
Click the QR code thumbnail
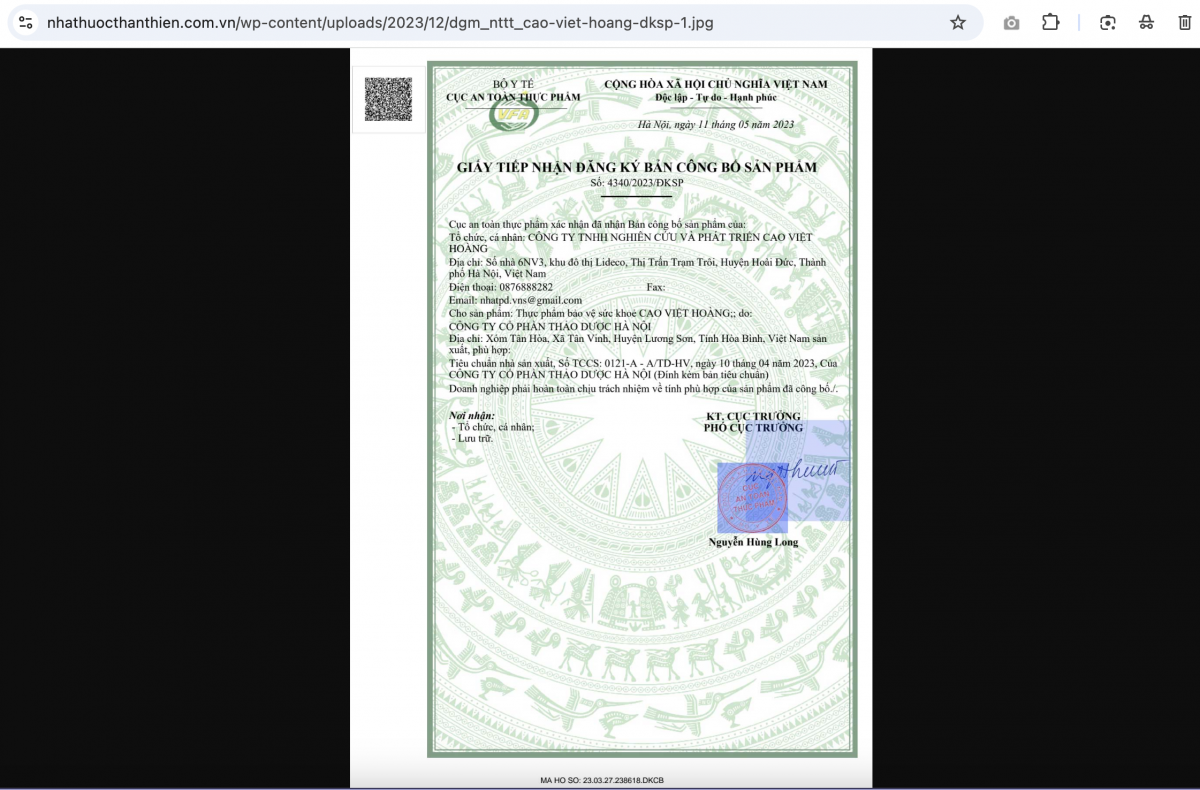pyautogui.click(x=388, y=99)
